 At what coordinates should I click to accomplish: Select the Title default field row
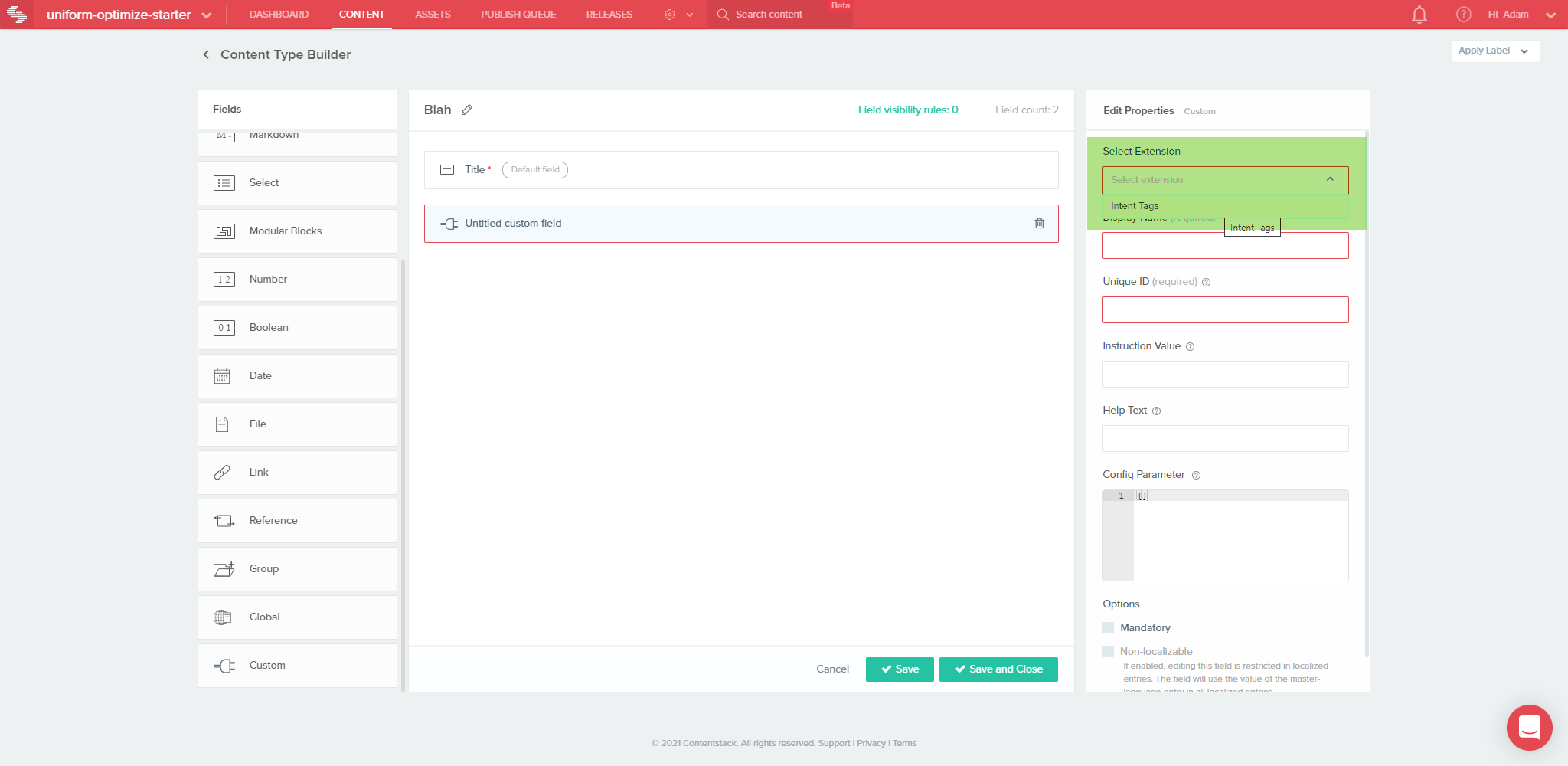741,170
